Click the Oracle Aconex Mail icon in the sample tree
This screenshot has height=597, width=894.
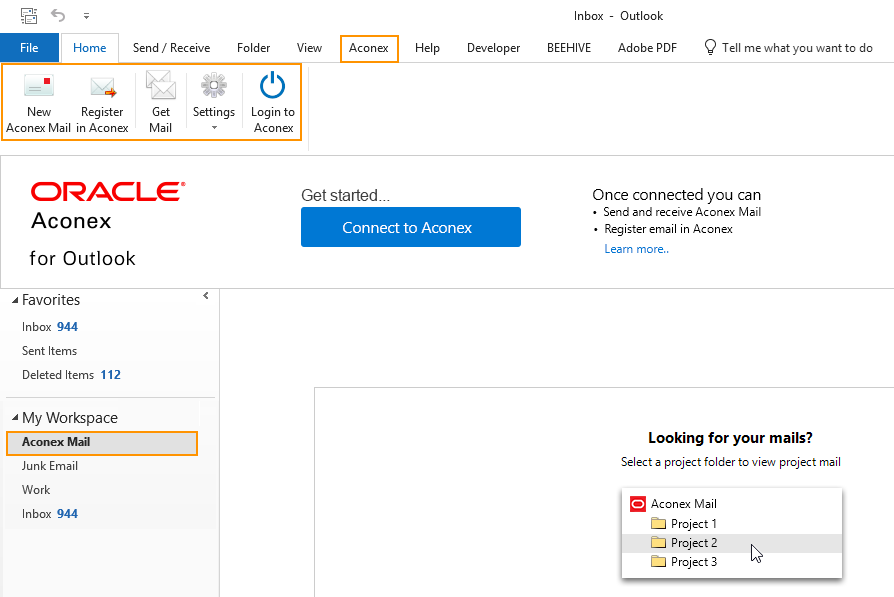point(637,503)
